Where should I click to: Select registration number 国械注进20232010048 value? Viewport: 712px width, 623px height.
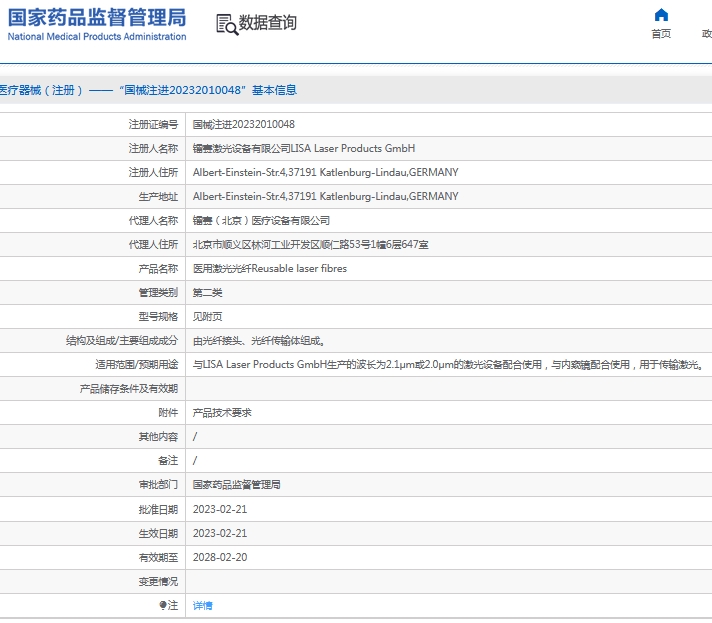click(x=243, y=124)
